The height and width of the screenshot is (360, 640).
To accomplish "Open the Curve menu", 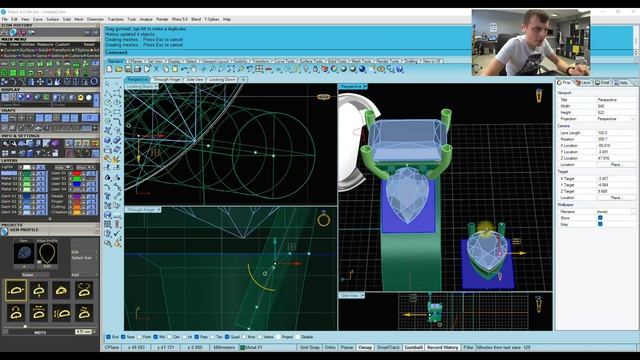I will tap(38, 19).
